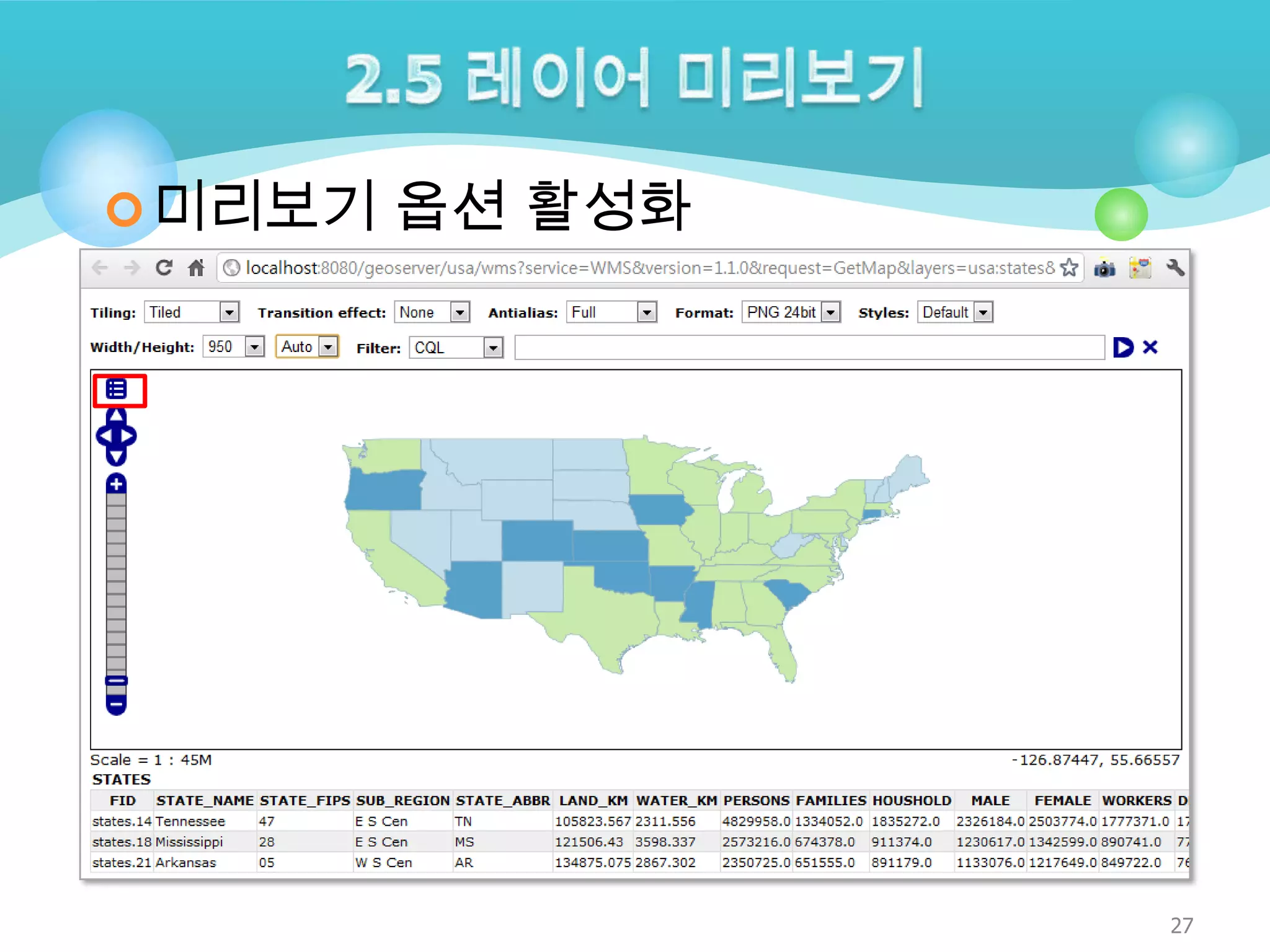Viewport: 1270px width, 952px height.
Task: Click the filter expression text field
Action: click(x=809, y=347)
